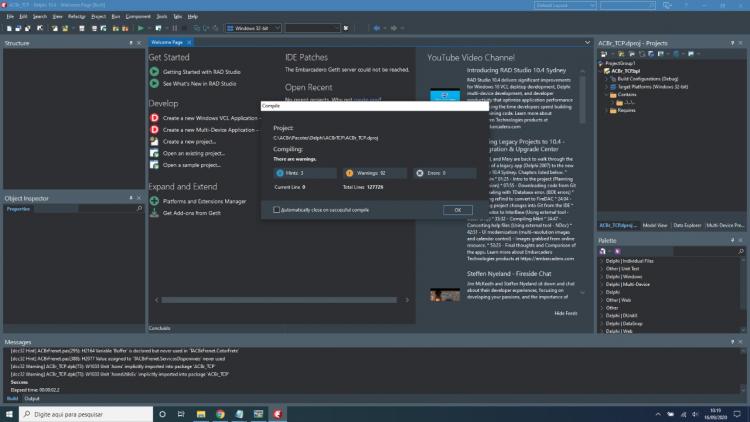This screenshot has height=422, width=750.
Task: Click the Platforms and Extensions Manager icon
Action: coord(154,201)
